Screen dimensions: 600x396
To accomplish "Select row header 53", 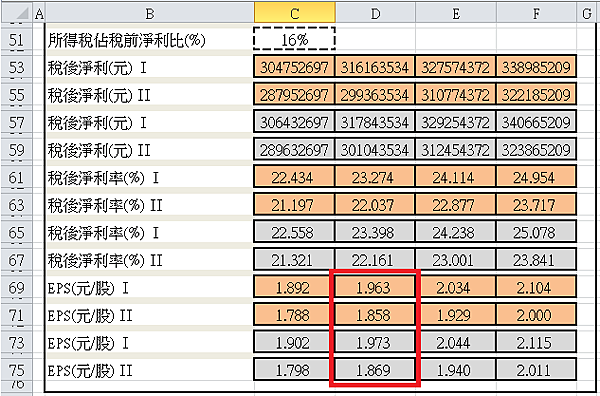I will tap(16, 67).
